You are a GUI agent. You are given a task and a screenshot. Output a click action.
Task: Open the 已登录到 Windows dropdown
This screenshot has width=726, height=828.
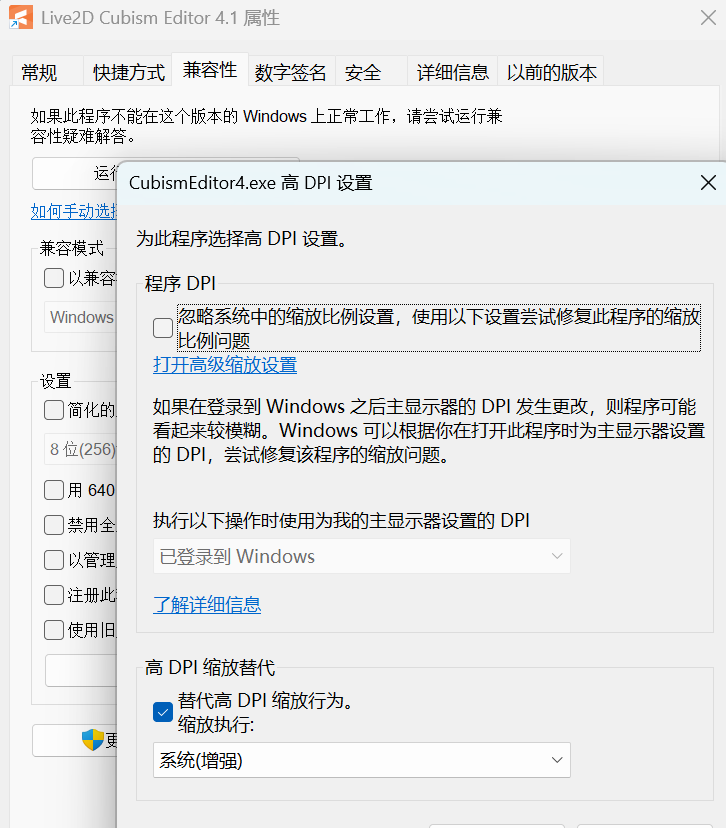(362, 556)
